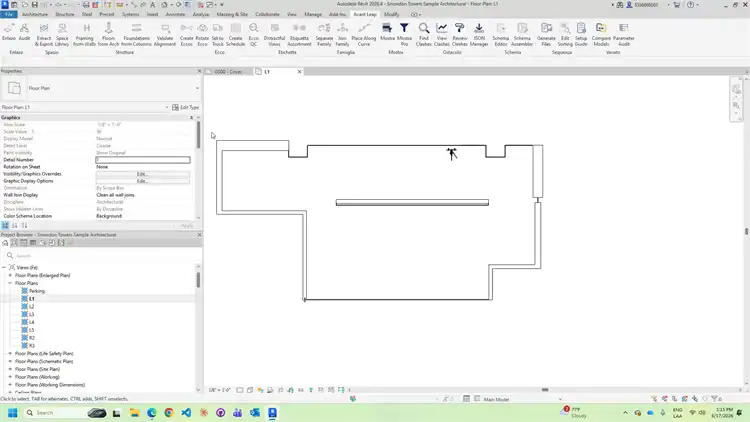The height and width of the screenshot is (422, 750).
Task: Click the Detail Number input field
Action: pyautogui.click(x=143, y=160)
